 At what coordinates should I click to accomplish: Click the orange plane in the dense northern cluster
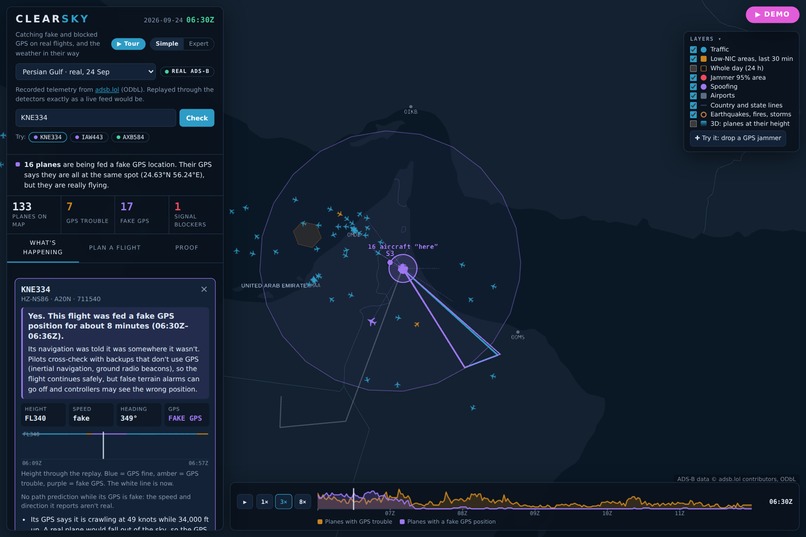(340, 214)
